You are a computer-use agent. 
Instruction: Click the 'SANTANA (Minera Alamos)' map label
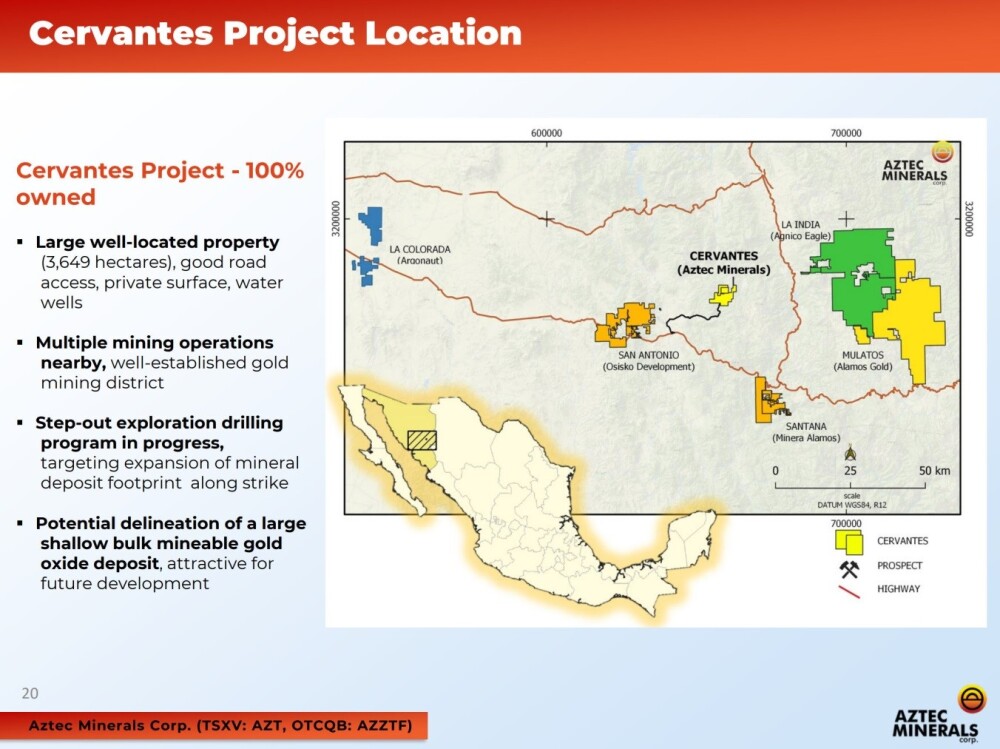click(806, 432)
